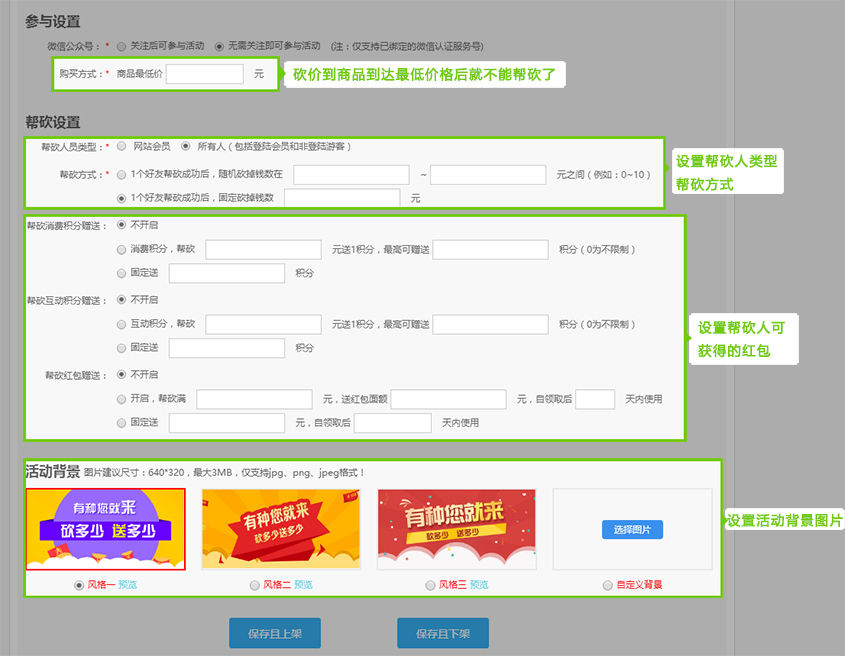Click the 商品最低价 price input field
The image size is (845, 656).
pyautogui.click(x=205, y=74)
